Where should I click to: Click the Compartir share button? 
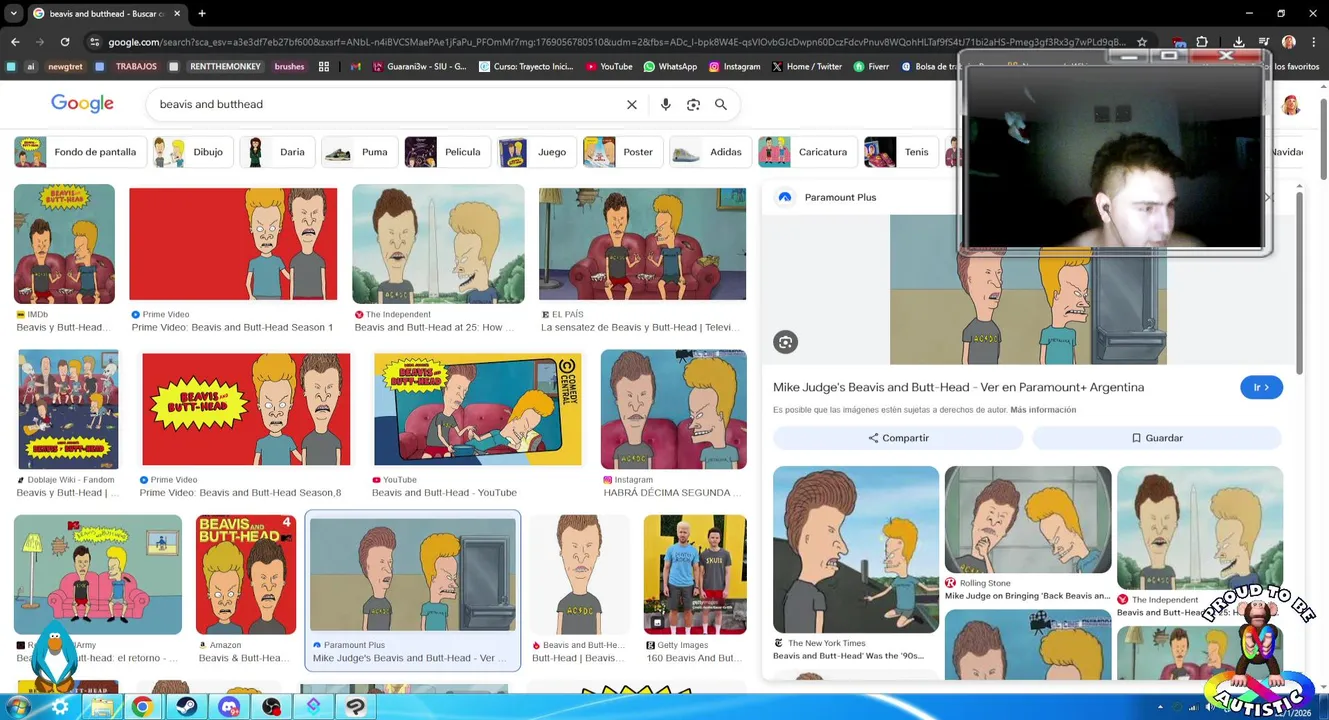[x=898, y=438]
